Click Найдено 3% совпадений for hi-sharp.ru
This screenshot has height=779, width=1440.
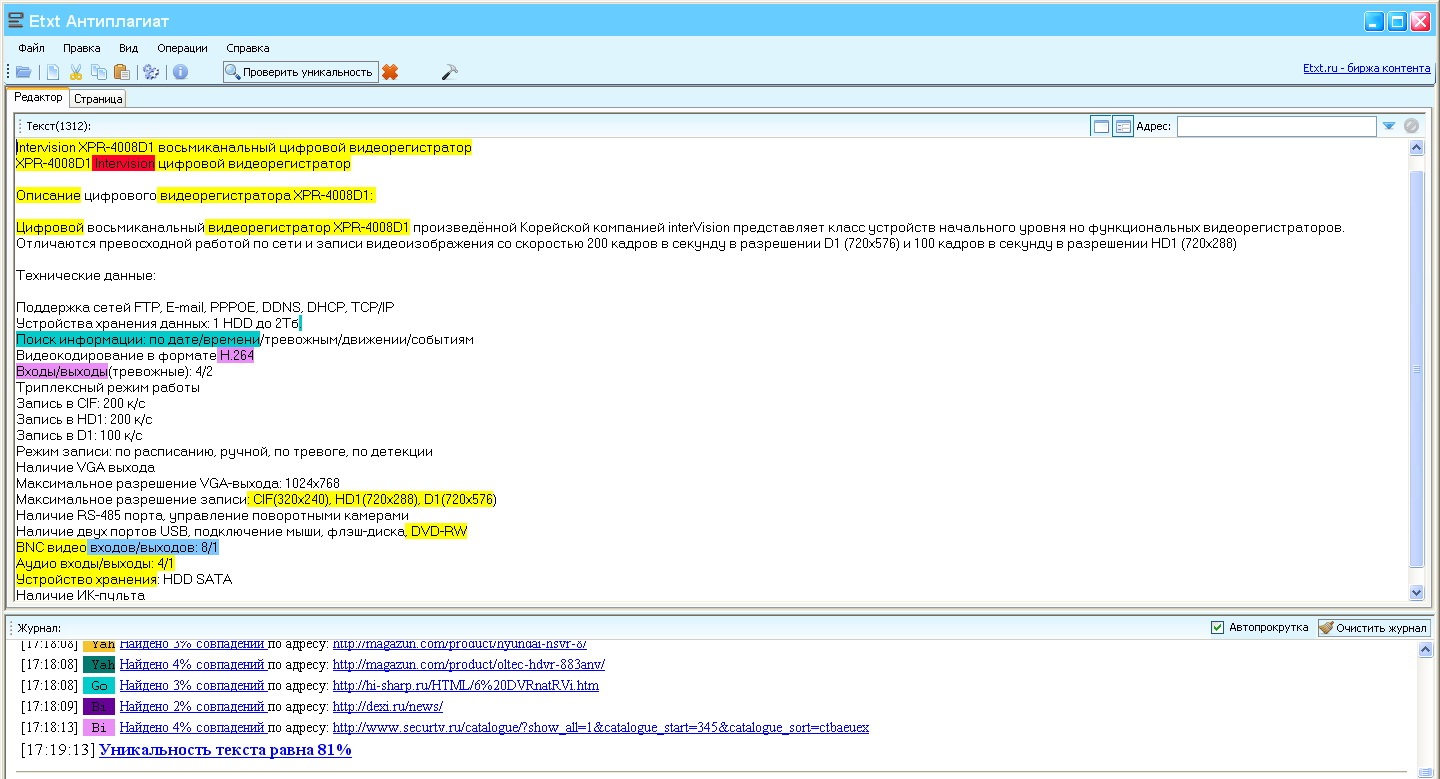tap(192, 685)
